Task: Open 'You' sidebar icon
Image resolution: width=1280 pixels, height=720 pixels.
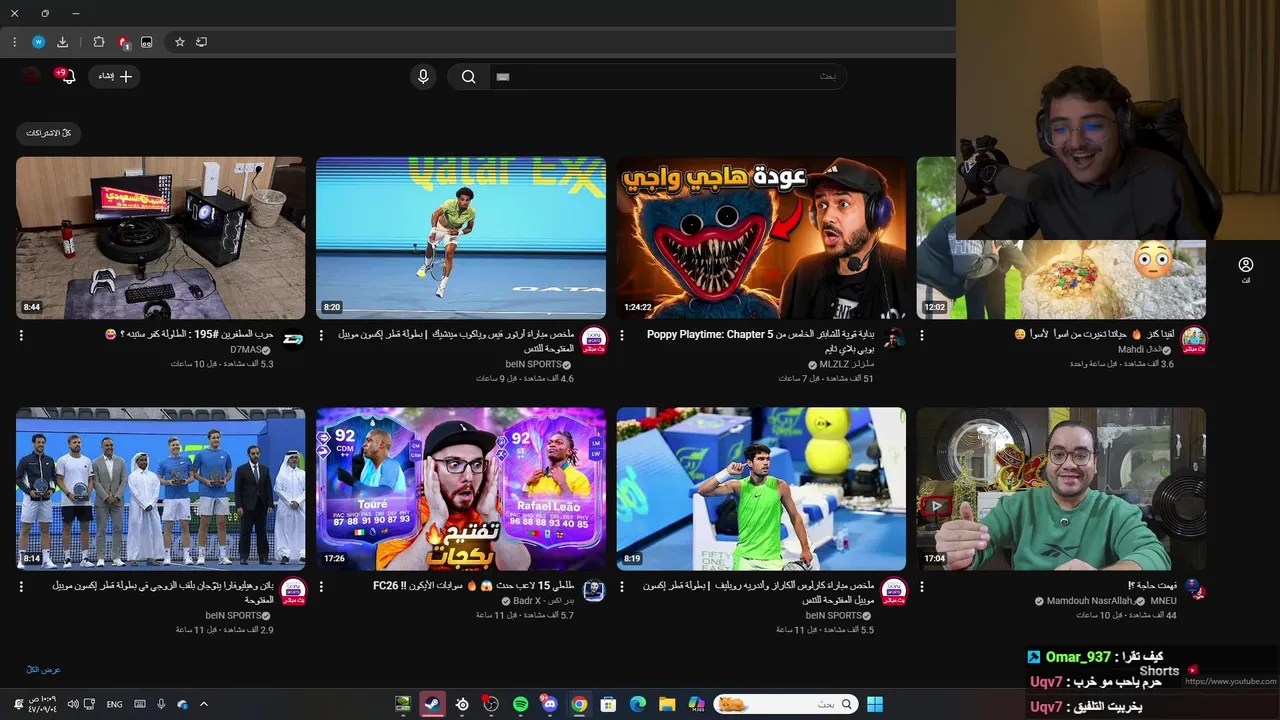Action: 1246,270
